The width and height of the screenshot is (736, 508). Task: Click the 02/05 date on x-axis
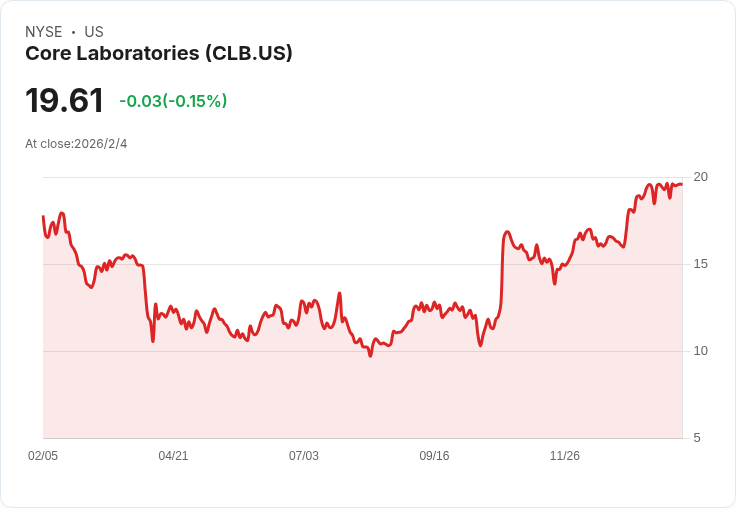tap(43, 456)
